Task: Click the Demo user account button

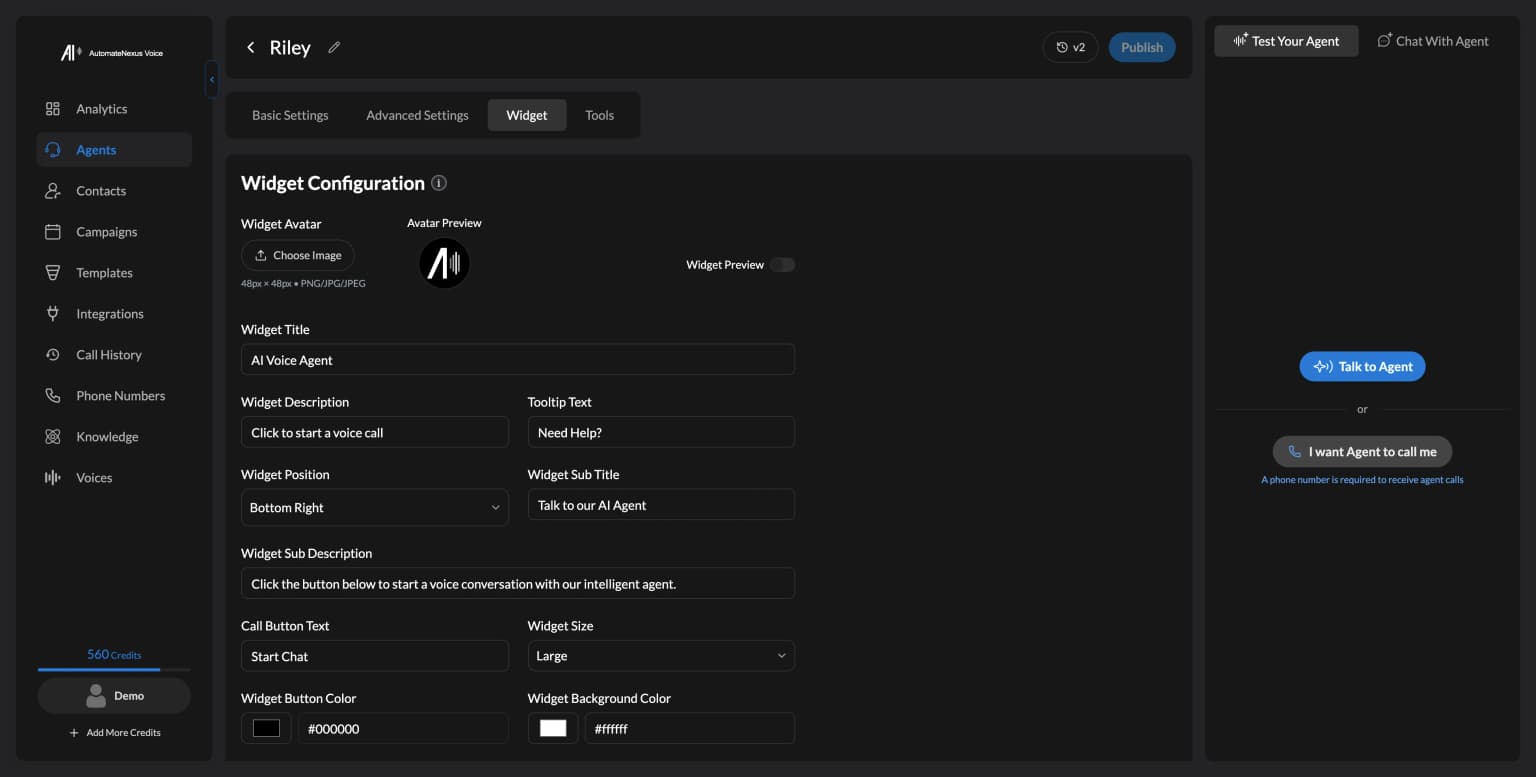Action: point(114,695)
